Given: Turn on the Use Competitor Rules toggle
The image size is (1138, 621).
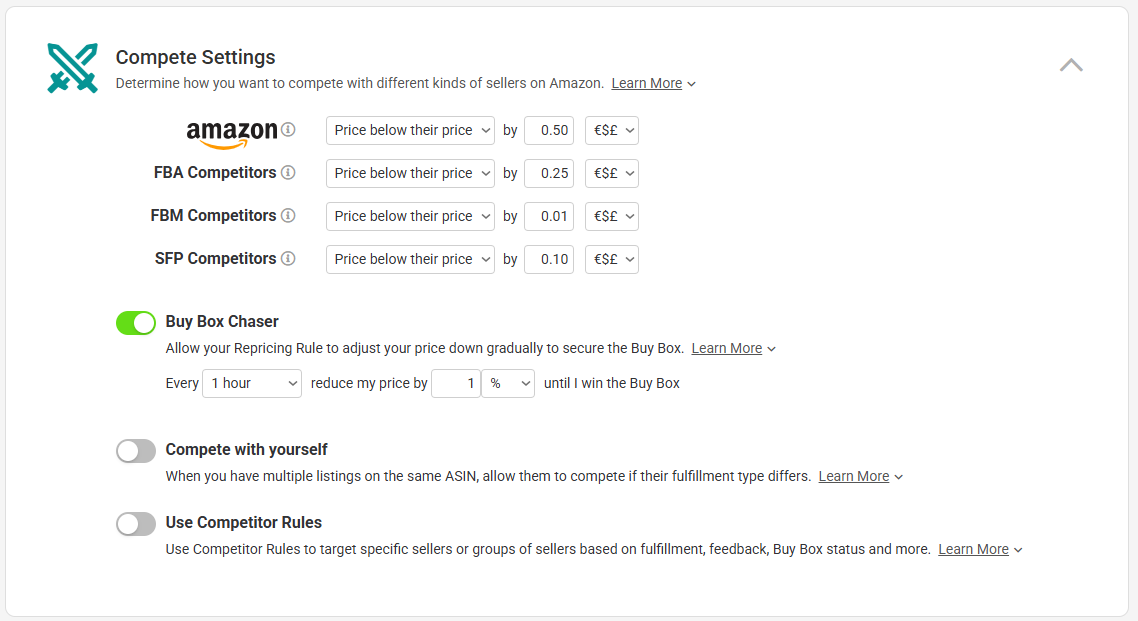Looking at the screenshot, I should (136, 524).
